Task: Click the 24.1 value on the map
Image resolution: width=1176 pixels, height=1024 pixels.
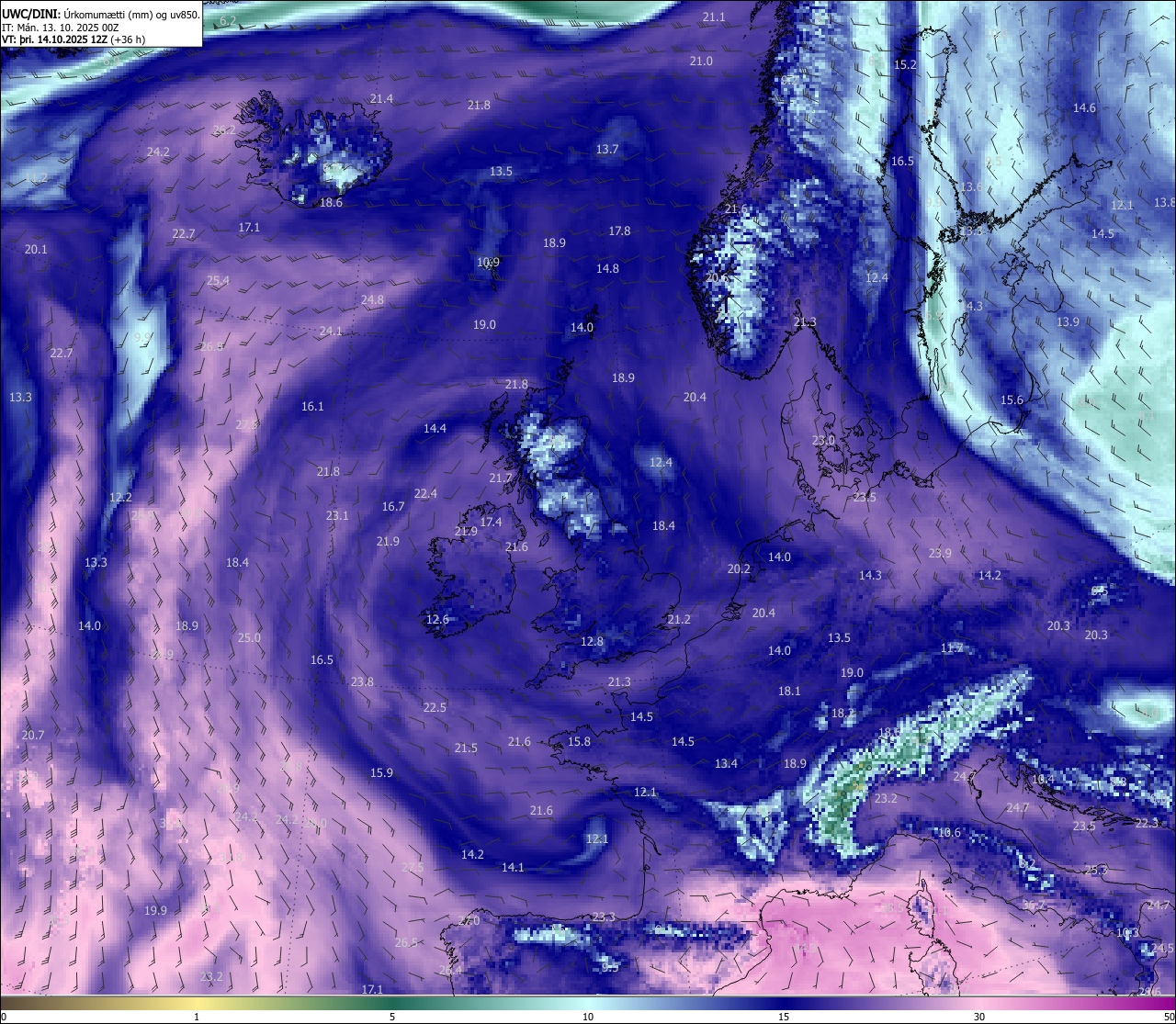Action: click(331, 331)
